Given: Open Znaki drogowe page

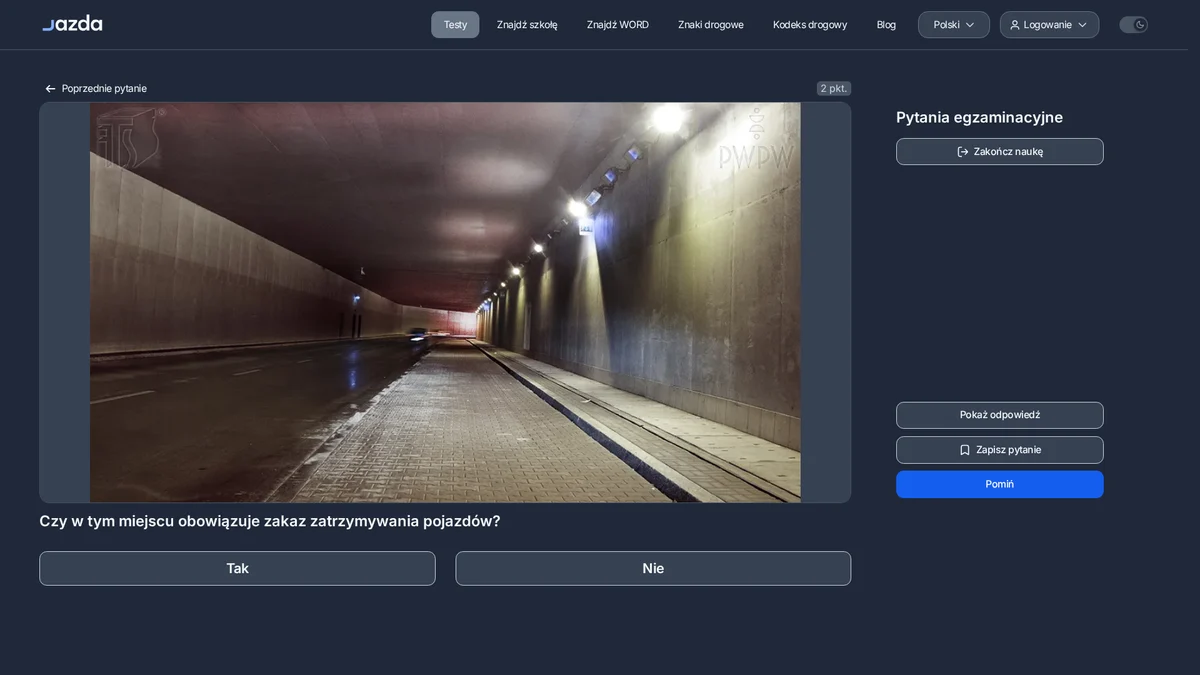Looking at the screenshot, I should (711, 25).
